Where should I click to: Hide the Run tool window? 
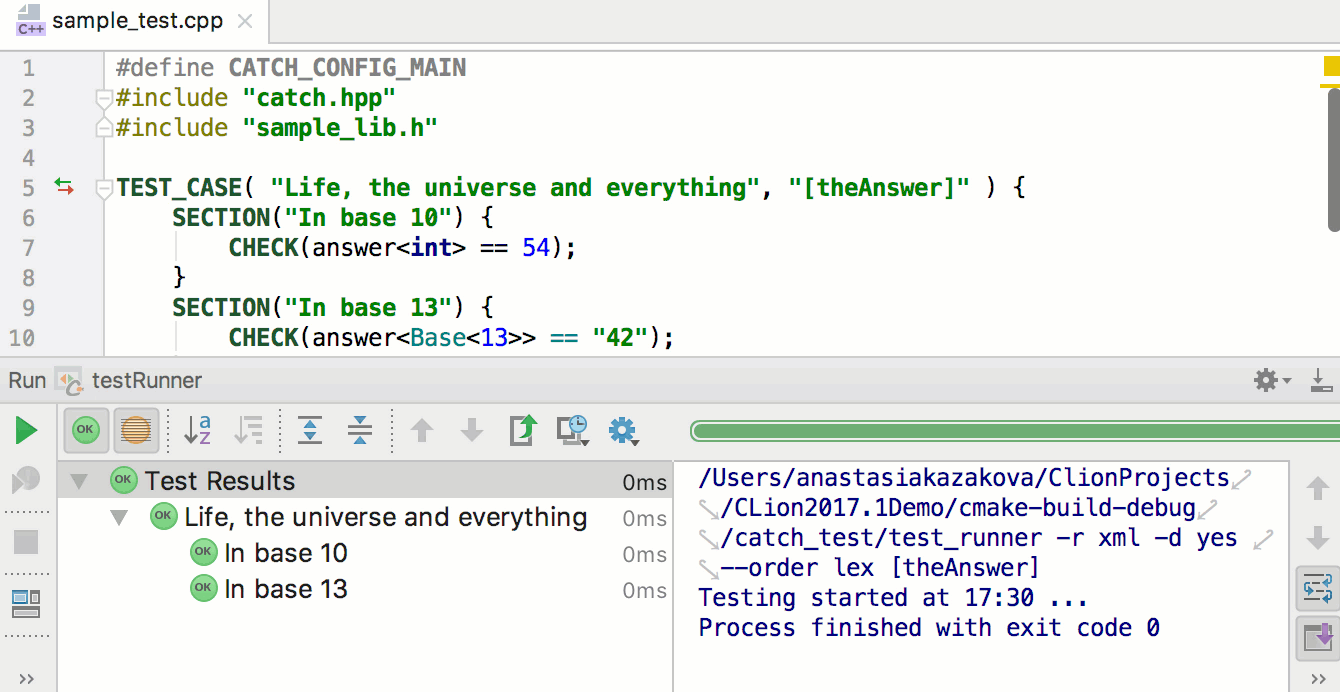pyautogui.click(x=1321, y=380)
